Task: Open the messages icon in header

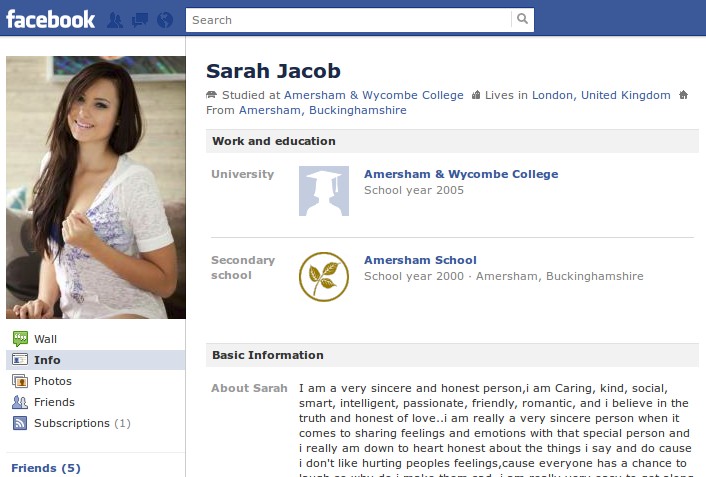Action: coord(140,20)
